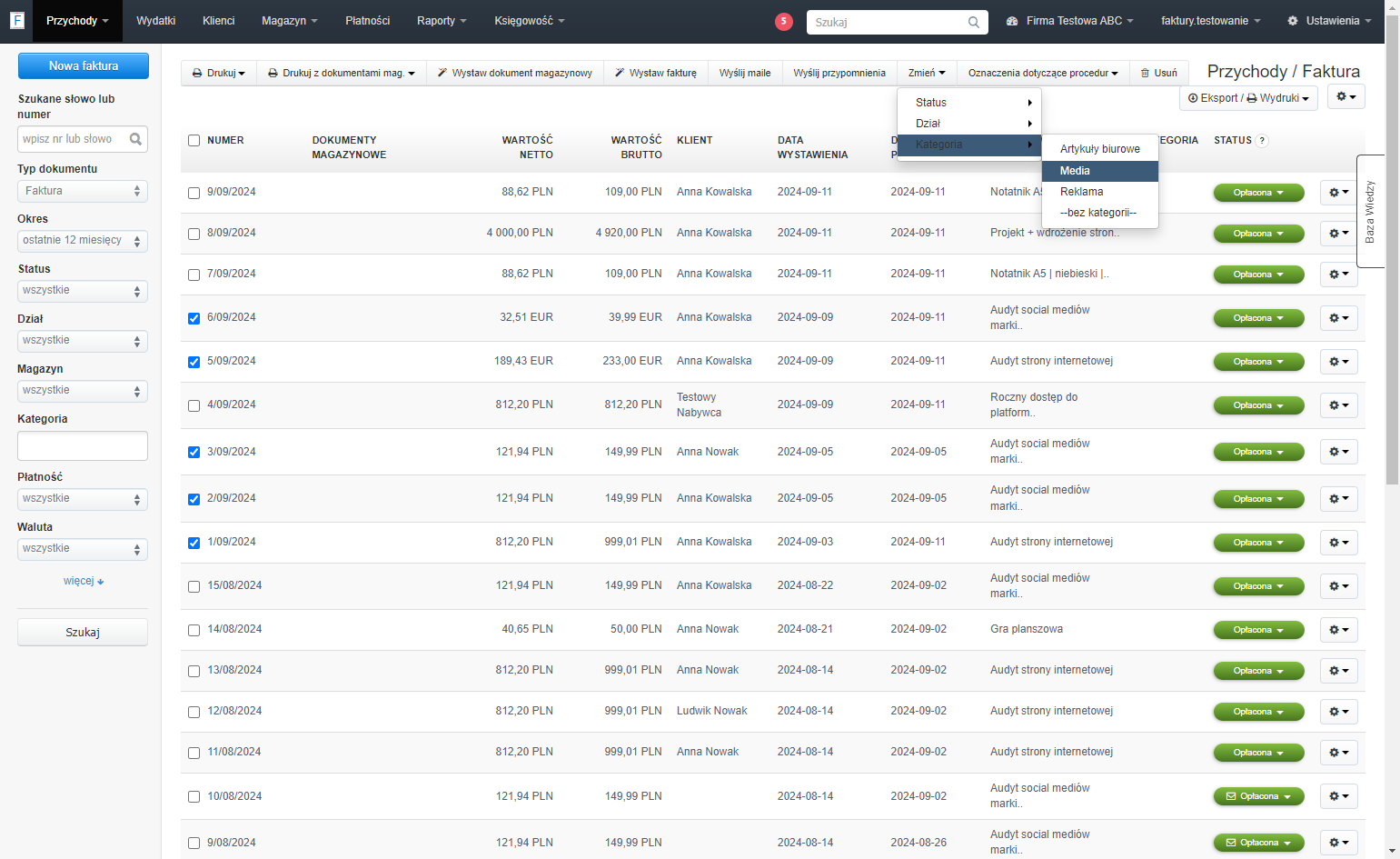Click the Usuń button in the toolbar
Image resolution: width=1400 pixels, height=859 pixels.
click(1158, 73)
